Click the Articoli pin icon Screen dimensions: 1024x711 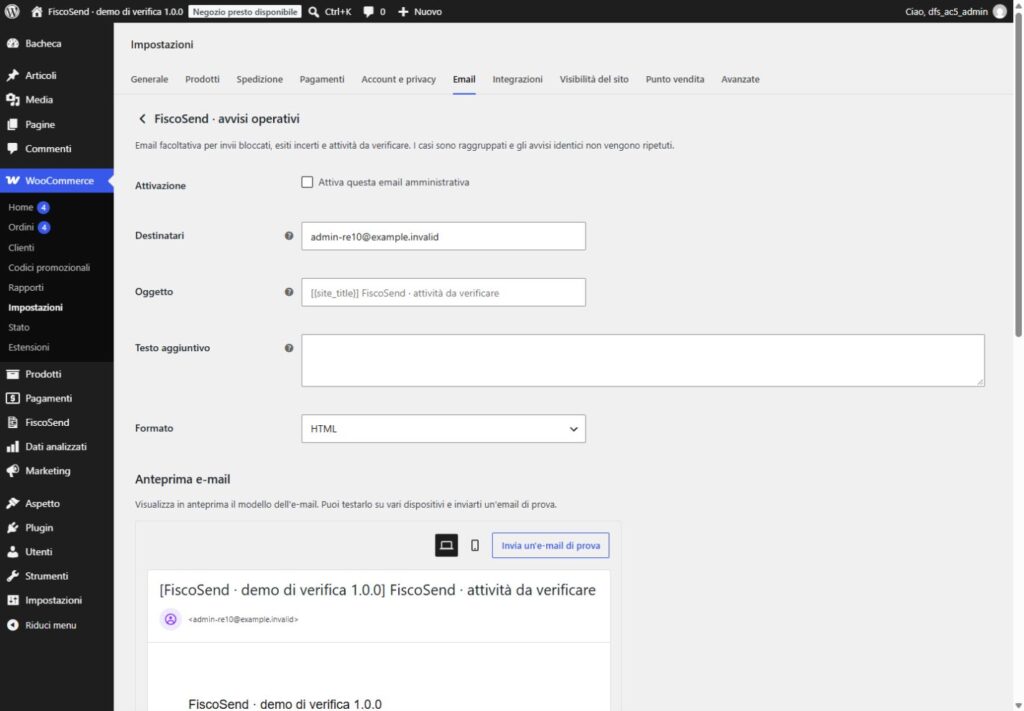pos(12,75)
